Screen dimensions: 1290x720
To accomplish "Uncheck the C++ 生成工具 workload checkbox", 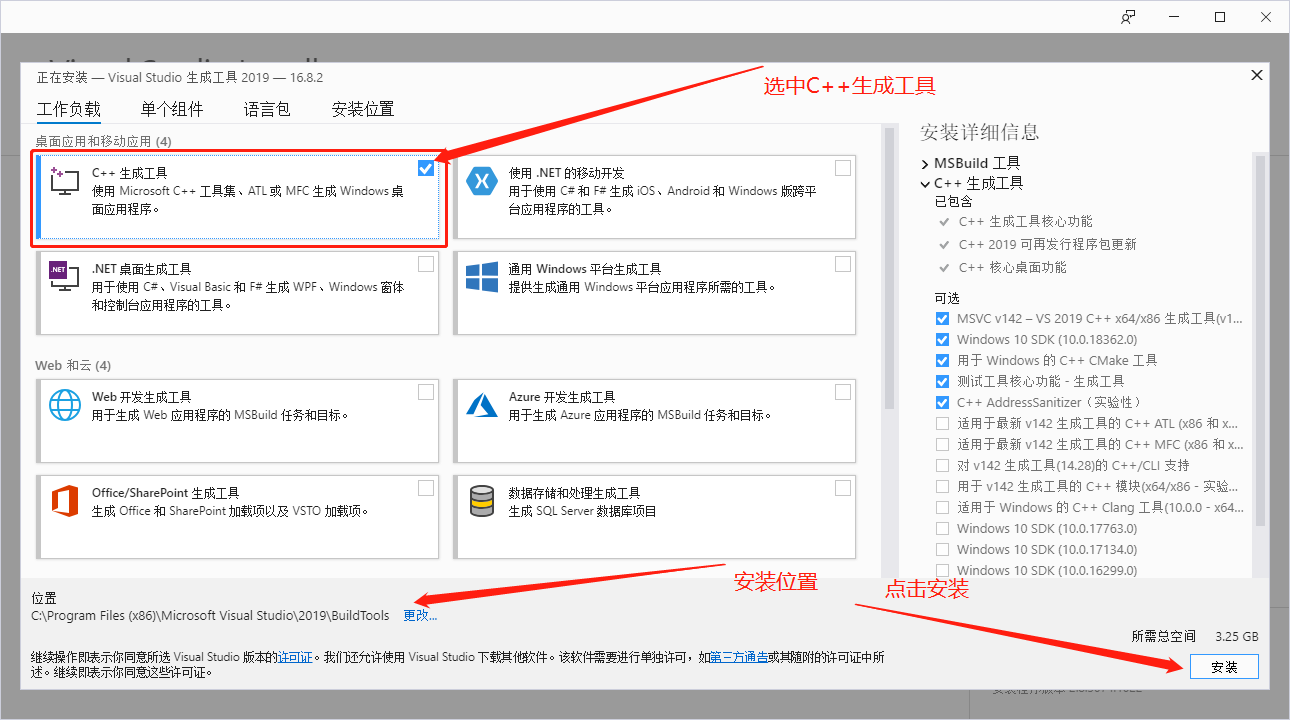I will click(426, 168).
